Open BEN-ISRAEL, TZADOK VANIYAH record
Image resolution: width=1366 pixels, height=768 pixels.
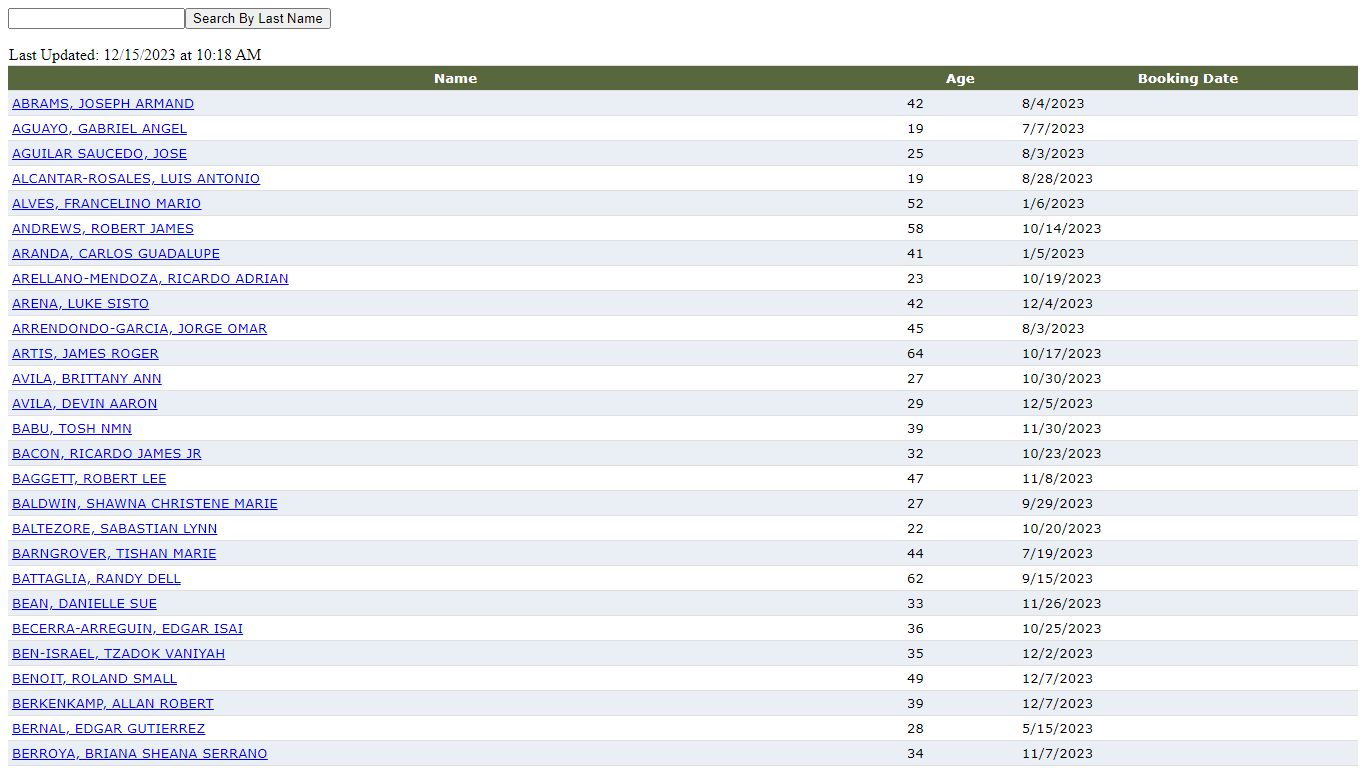(x=118, y=654)
